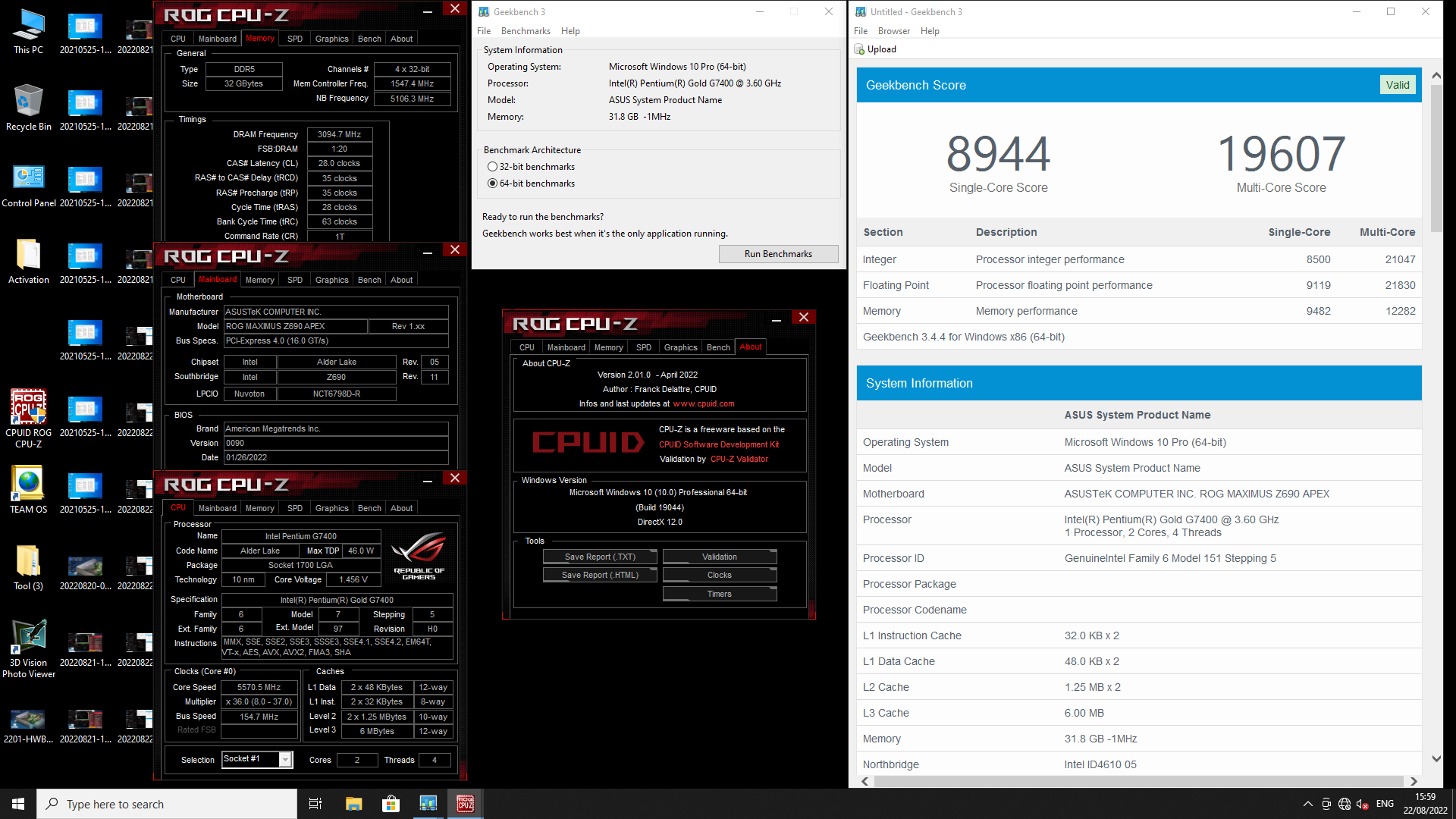Screen dimensions: 1456x819
Task: Click the Multi-Core Score 19607
Action: [x=1281, y=154]
